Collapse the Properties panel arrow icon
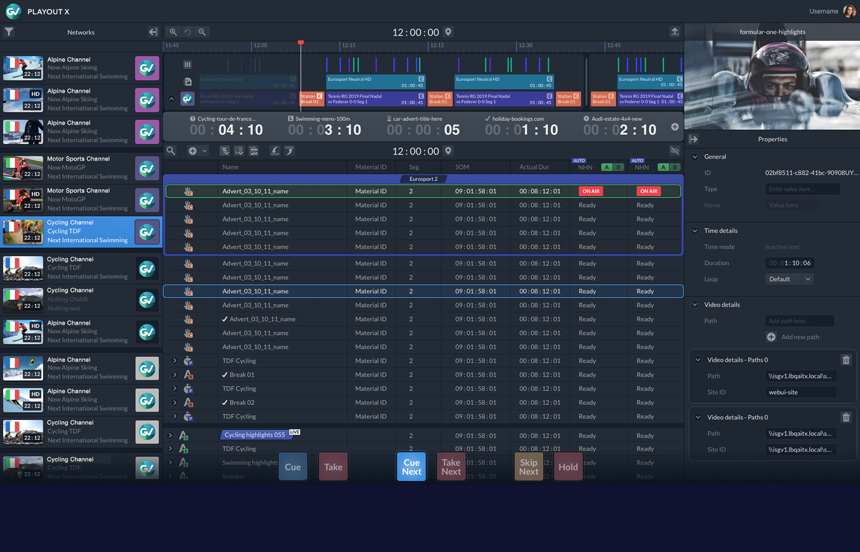The image size is (860, 552). pyautogui.click(x=694, y=139)
